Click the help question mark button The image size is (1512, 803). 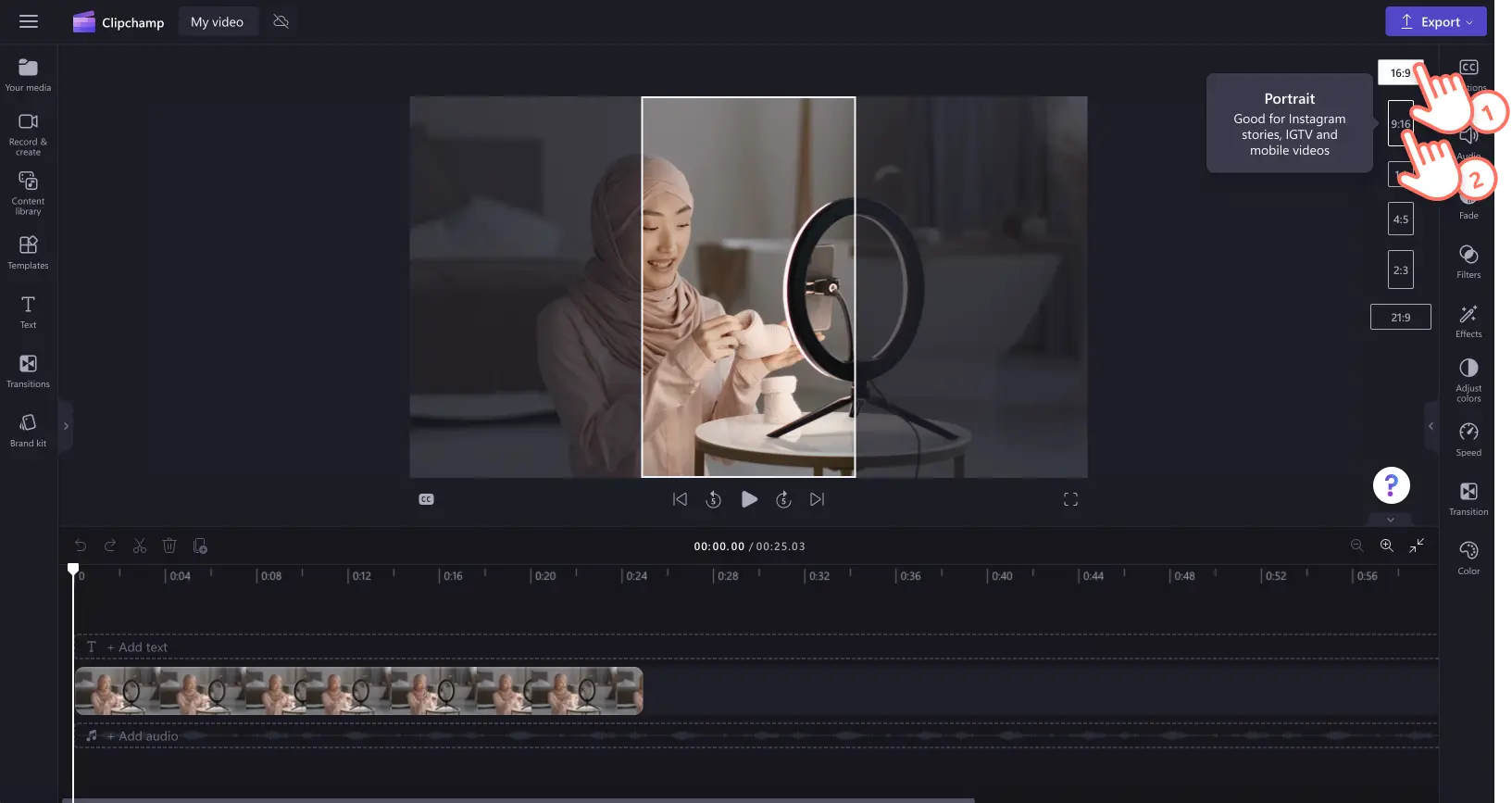click(x=1391, y=485)
